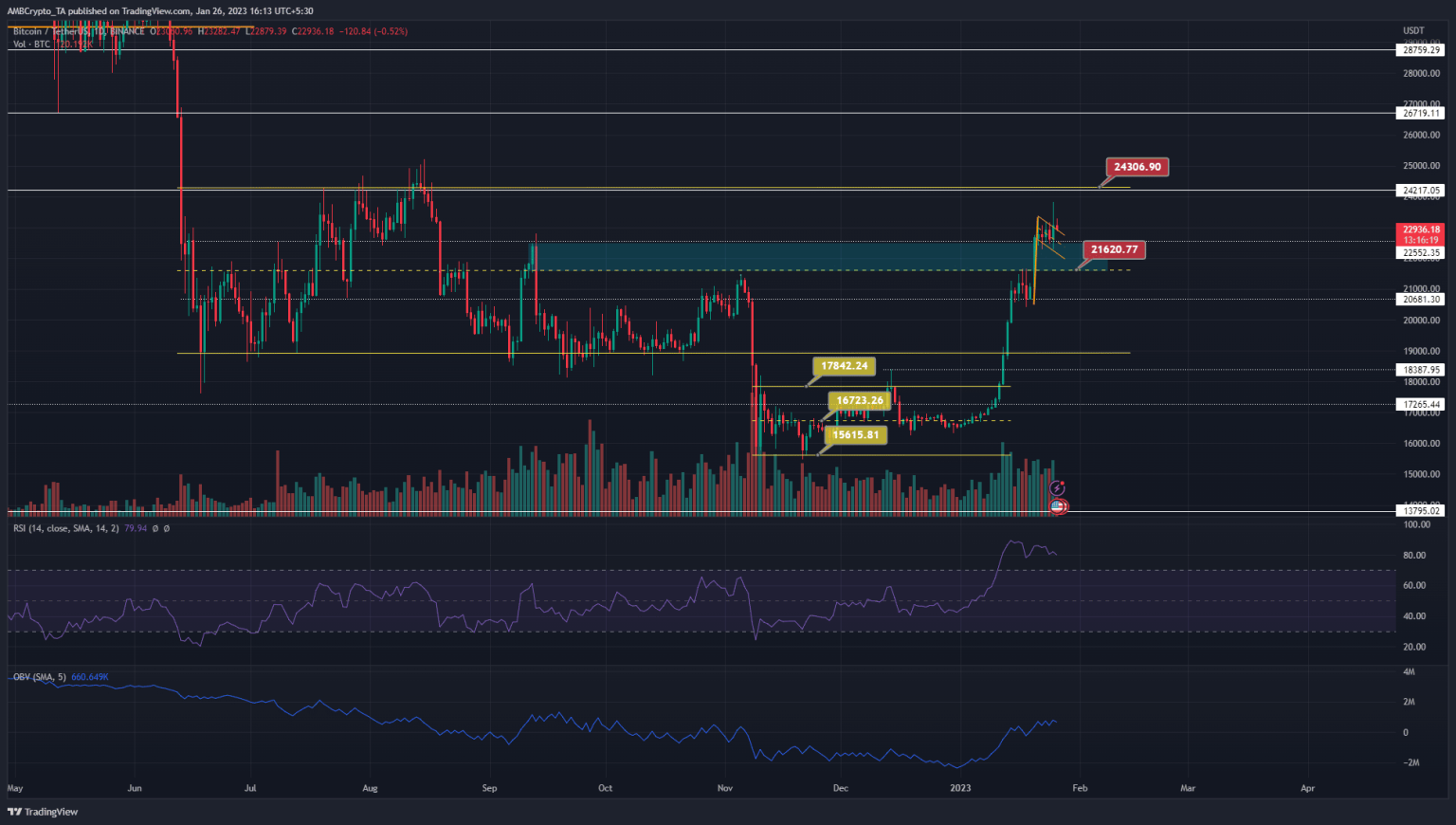Select the yellow 16723.26 price label
Image resolution: width=1456 pixels, height=825 pixels.
(858, 400)
